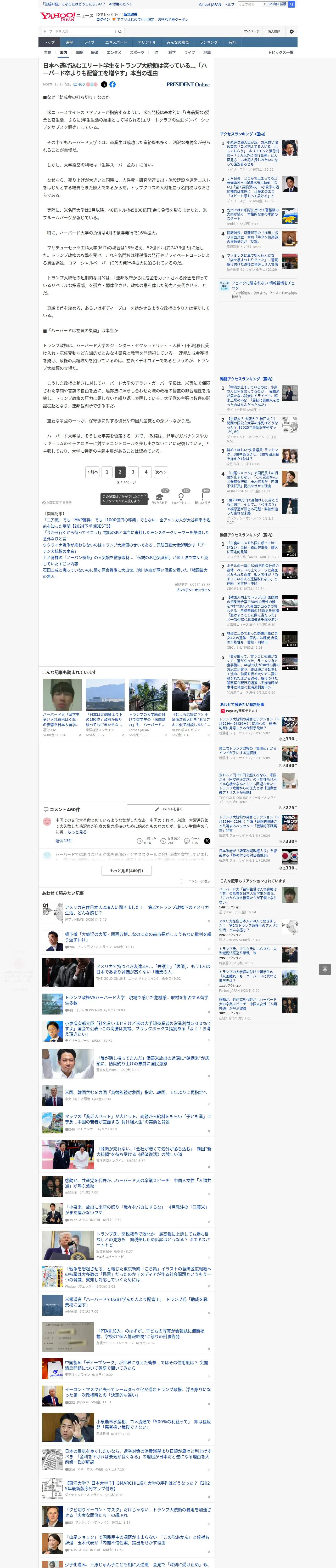336x1568 pixels.
Task: Open the 国際 category tab
Action: tap(79, 52)
